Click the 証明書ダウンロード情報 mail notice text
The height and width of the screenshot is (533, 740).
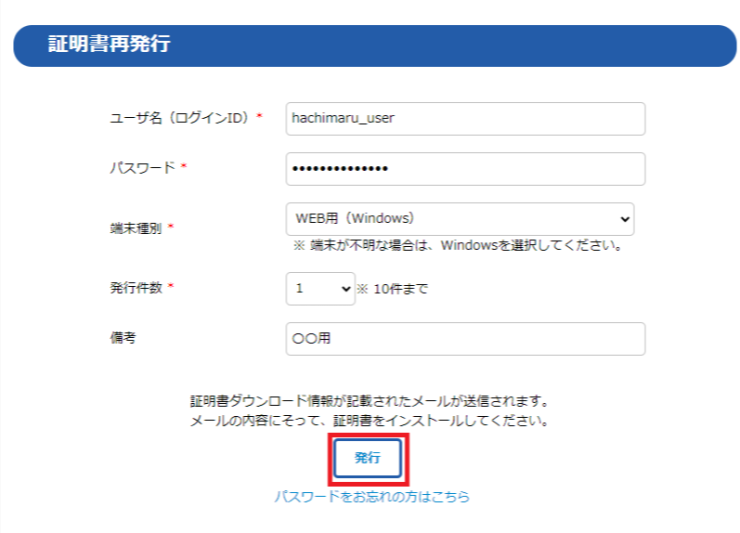tap(370, 402)
